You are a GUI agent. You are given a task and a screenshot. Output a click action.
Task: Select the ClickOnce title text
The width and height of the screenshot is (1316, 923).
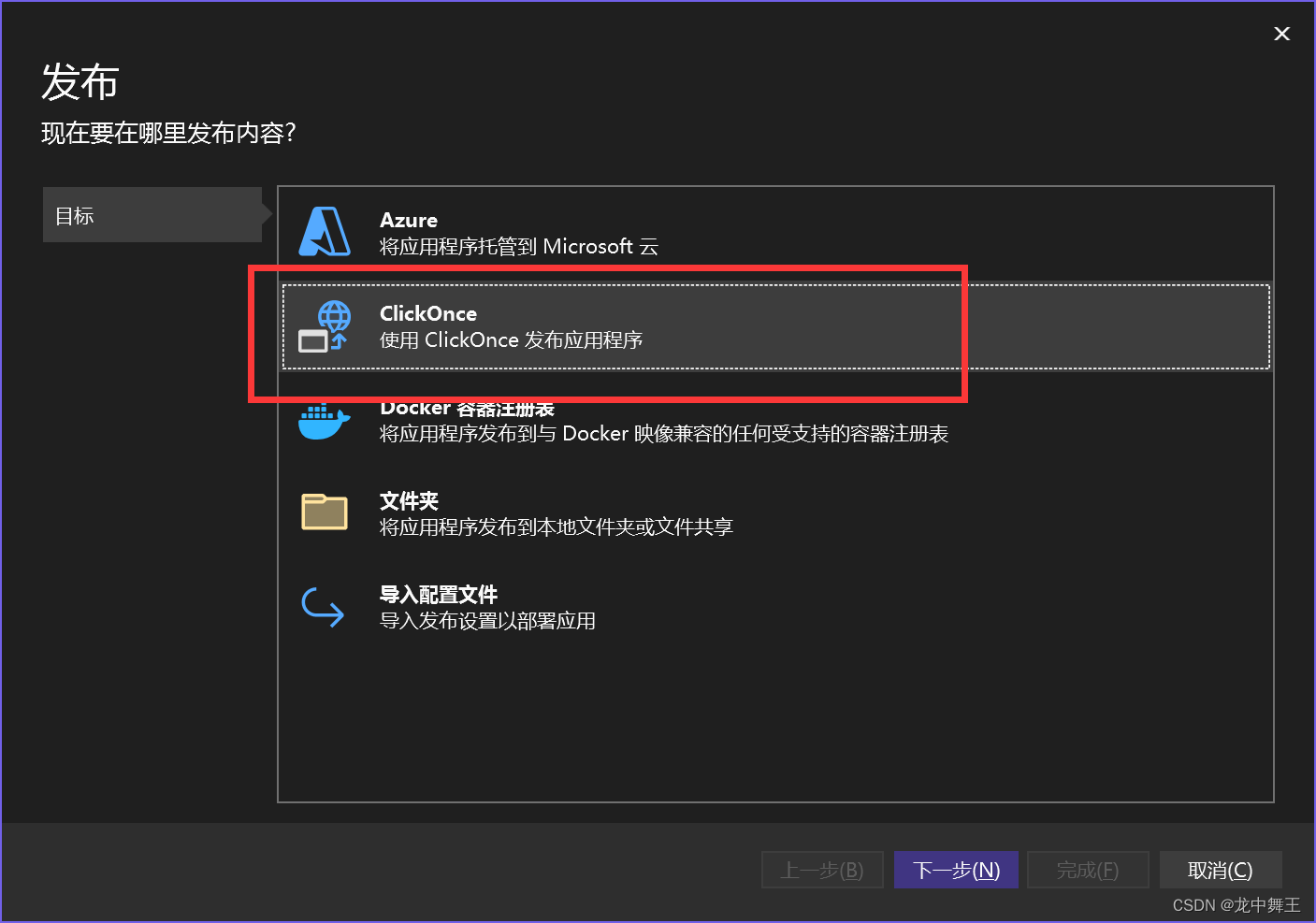[428, 313]
